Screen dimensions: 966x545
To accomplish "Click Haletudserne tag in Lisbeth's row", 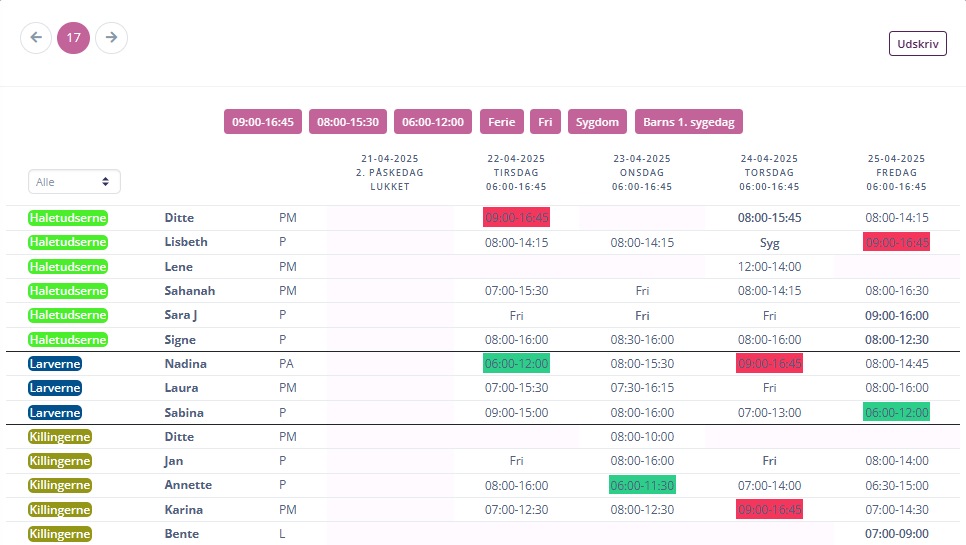I will tap(68, 242).
